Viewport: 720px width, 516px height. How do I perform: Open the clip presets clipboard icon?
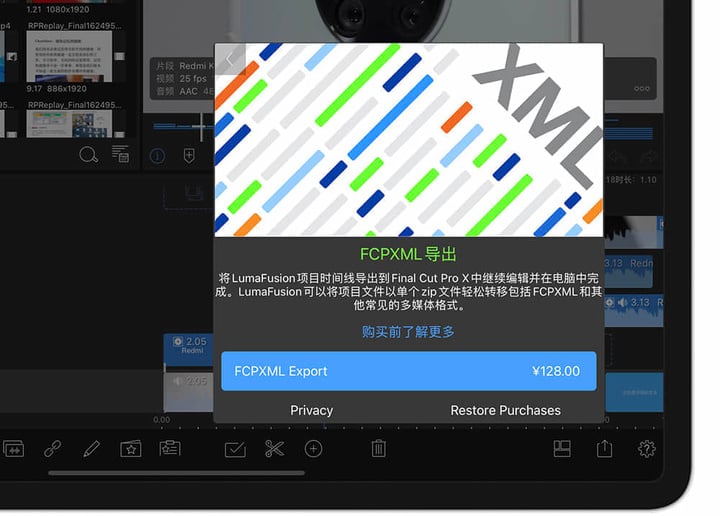(x=170, y=448)
